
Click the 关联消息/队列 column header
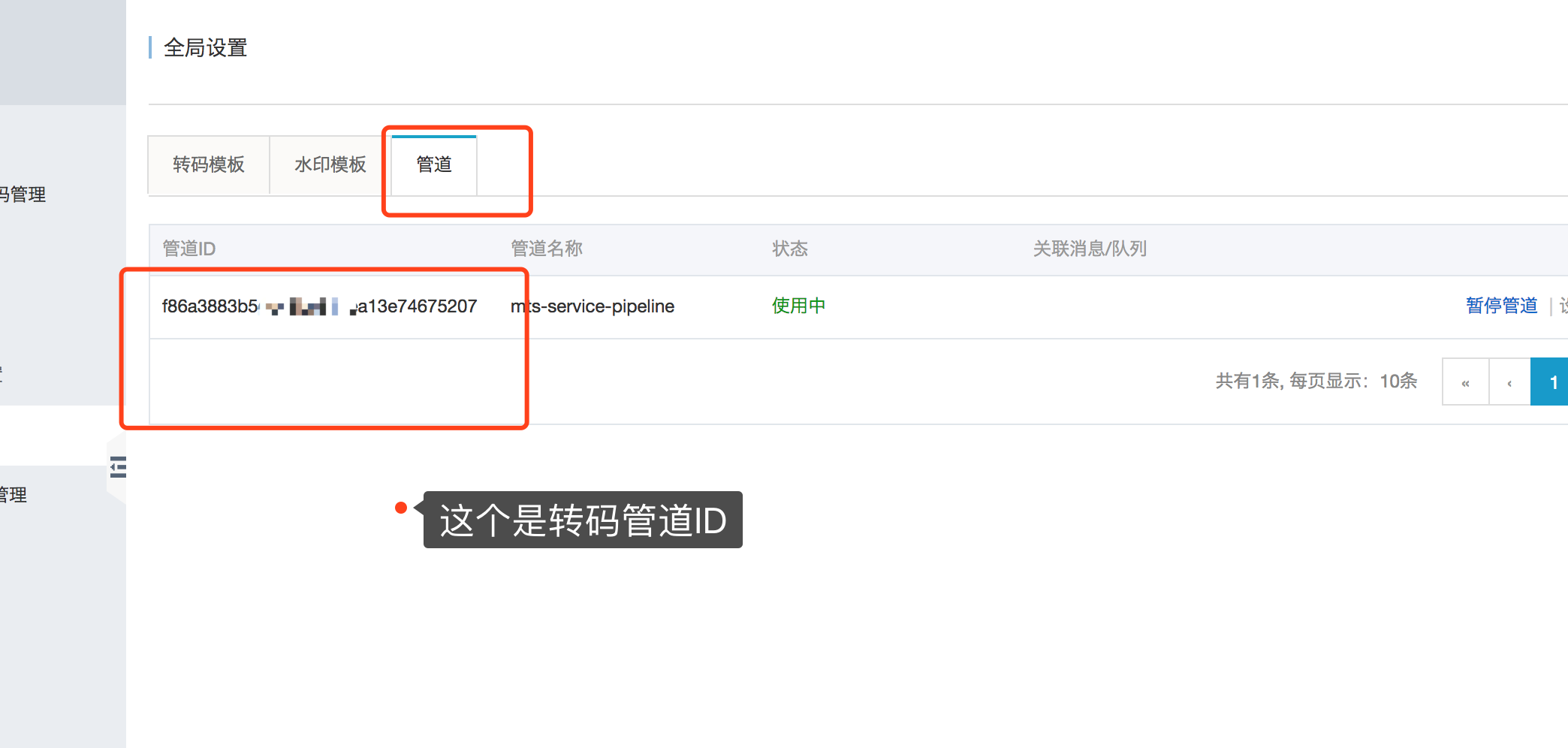coord(1089,249)
